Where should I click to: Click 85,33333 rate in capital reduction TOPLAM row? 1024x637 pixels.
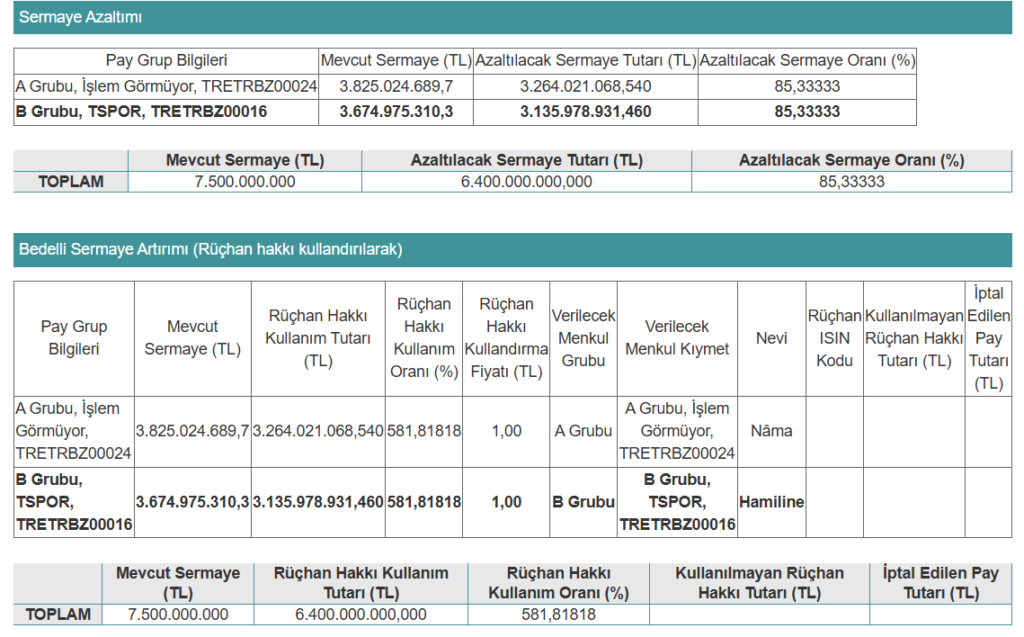coord(851,182)
